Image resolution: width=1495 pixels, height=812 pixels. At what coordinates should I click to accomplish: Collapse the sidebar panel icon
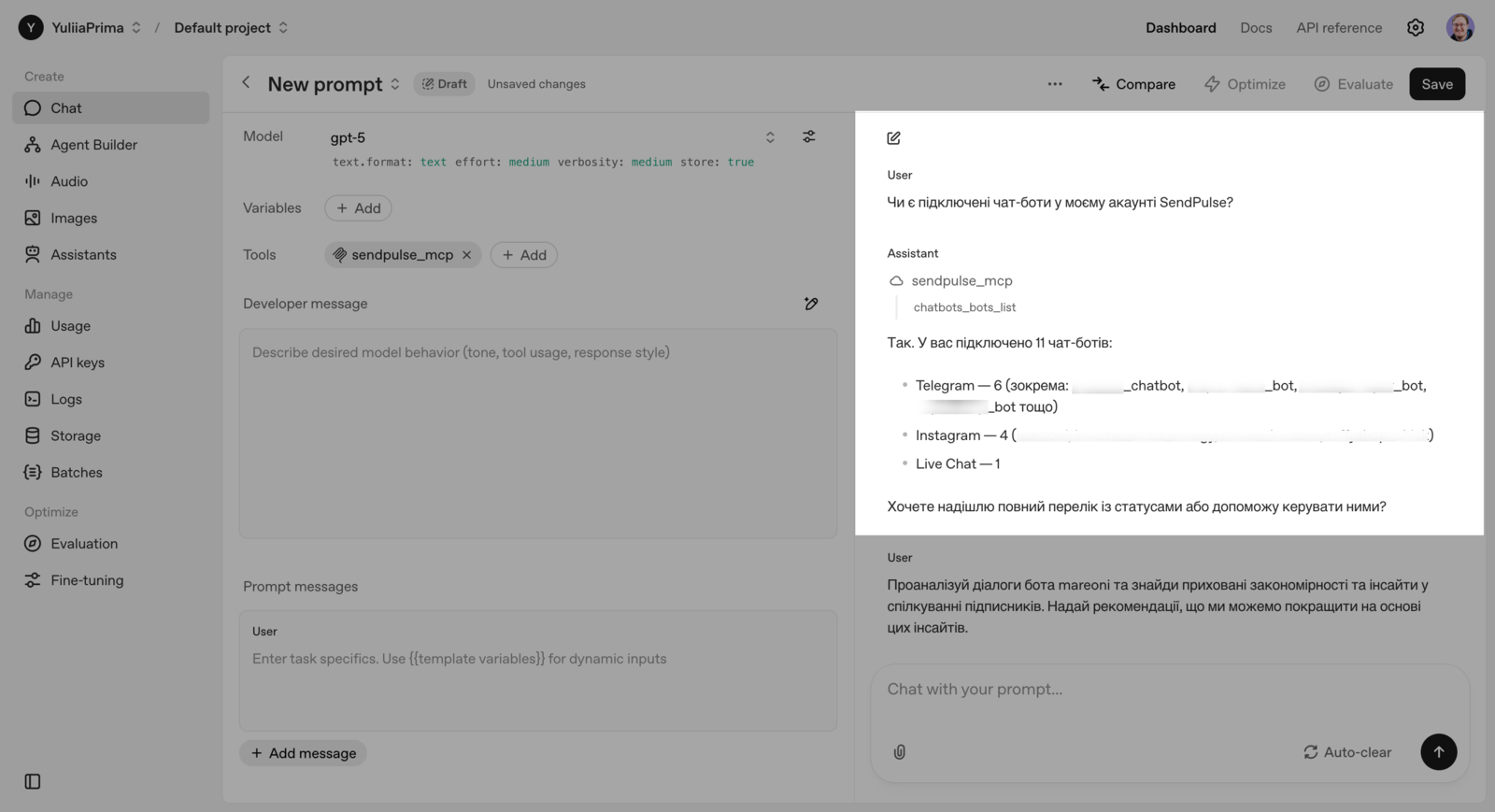pyautogui.click(x=33, y=781)
